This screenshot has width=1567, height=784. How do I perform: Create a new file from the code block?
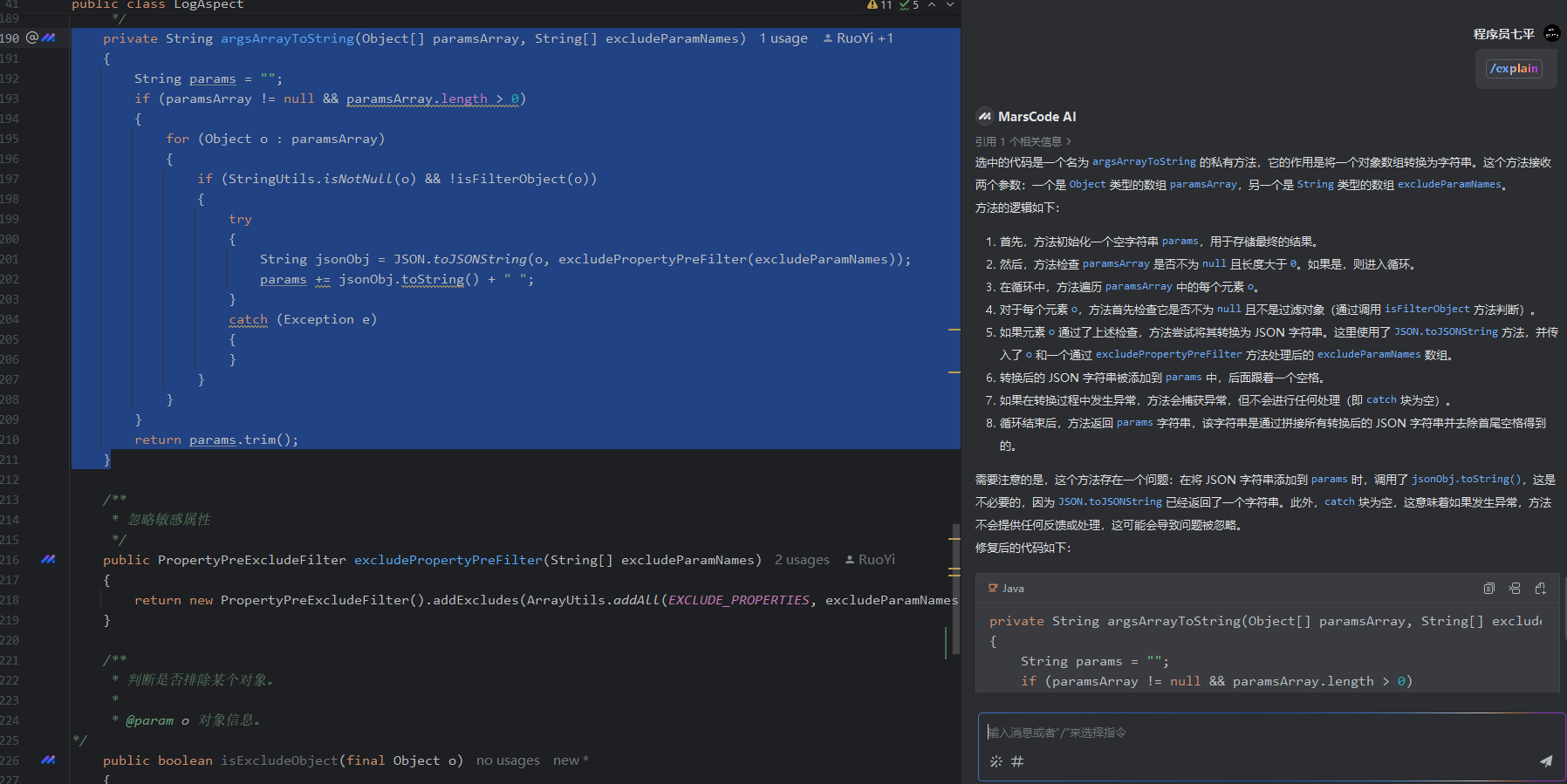pyautogui.click(x=1541, y=589)
